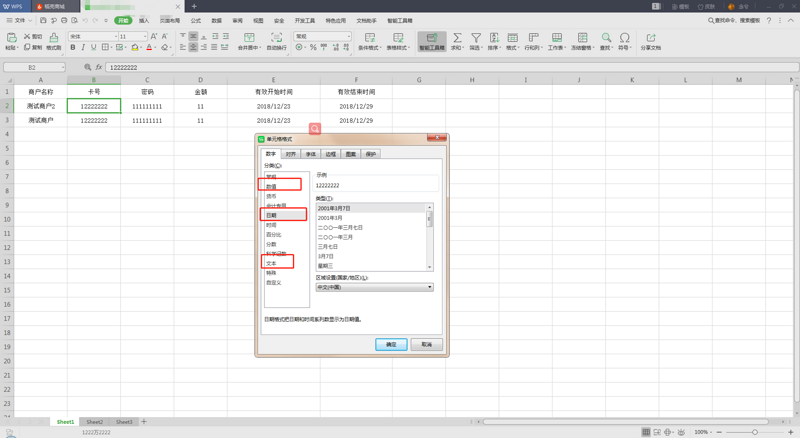Click the Find magnifier icon in ribbon

click(606, 38)
